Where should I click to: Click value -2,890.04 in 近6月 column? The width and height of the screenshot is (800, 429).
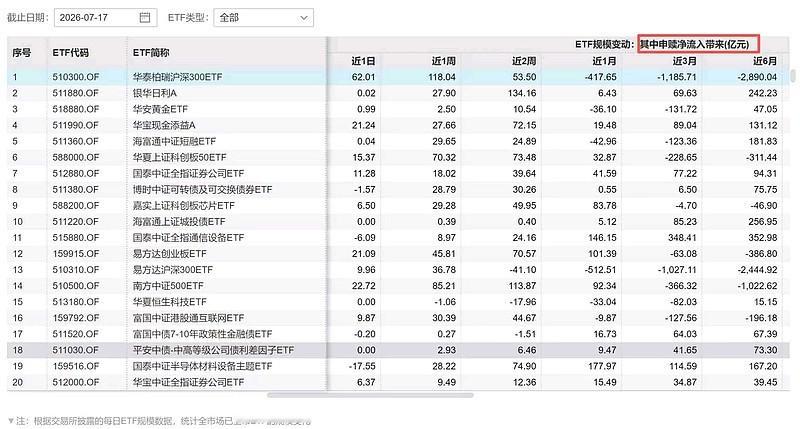coord(757,77)
